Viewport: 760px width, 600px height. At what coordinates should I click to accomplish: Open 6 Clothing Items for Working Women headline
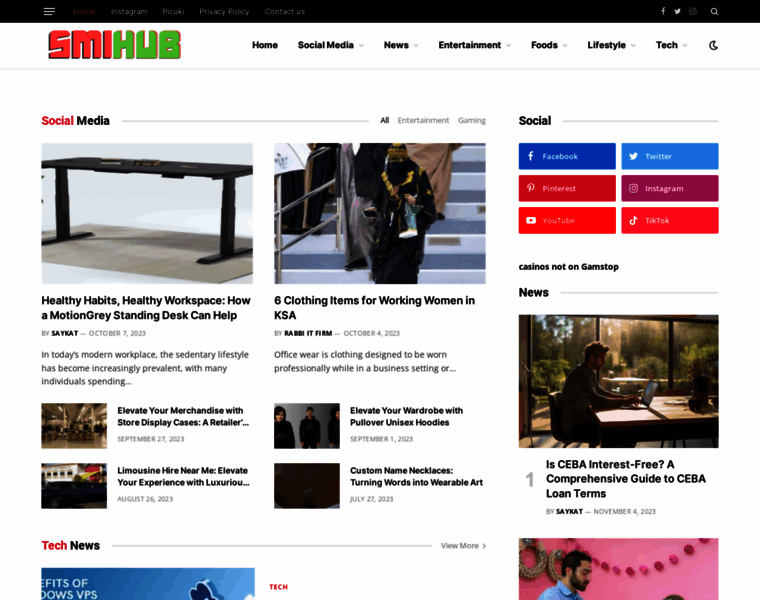click(374, 308)
